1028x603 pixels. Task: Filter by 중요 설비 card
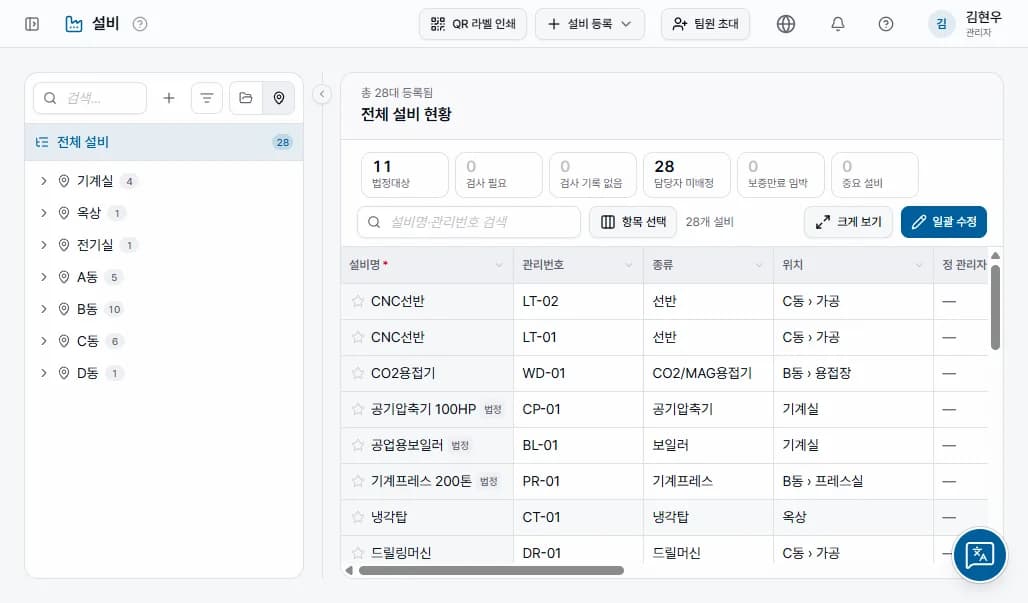(875, 174)
